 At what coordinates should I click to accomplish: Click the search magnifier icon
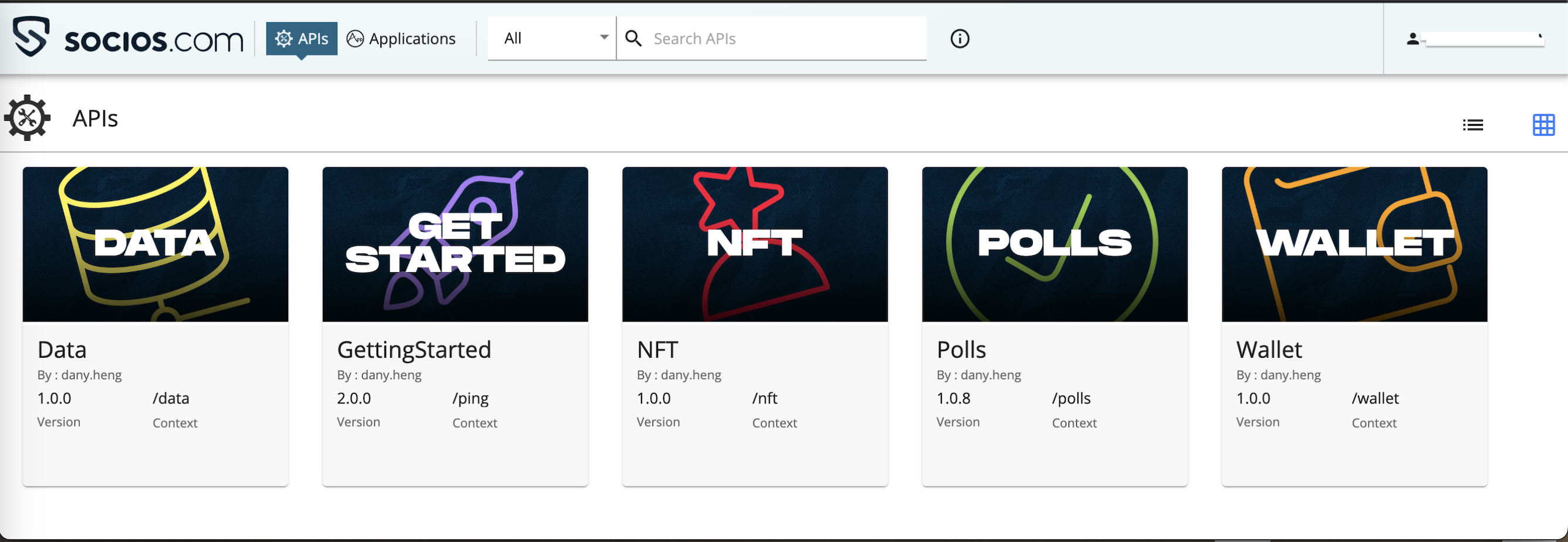[x=633, y=39]
